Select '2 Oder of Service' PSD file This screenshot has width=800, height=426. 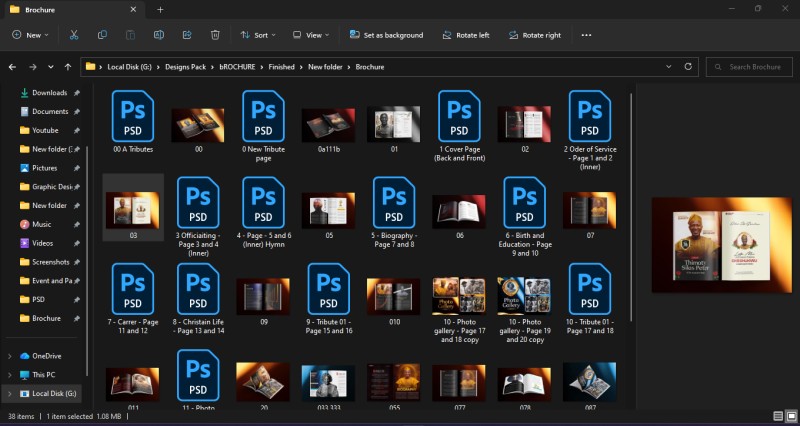pos(590,130)
